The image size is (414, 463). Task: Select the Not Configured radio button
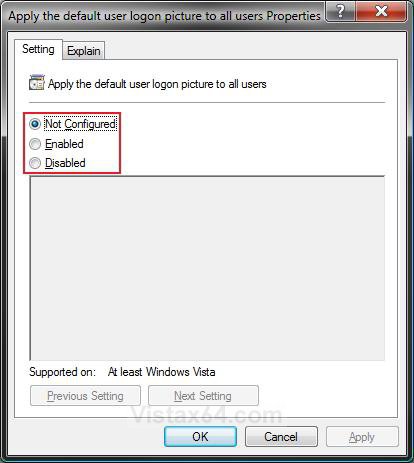click(x=35, y=124)
